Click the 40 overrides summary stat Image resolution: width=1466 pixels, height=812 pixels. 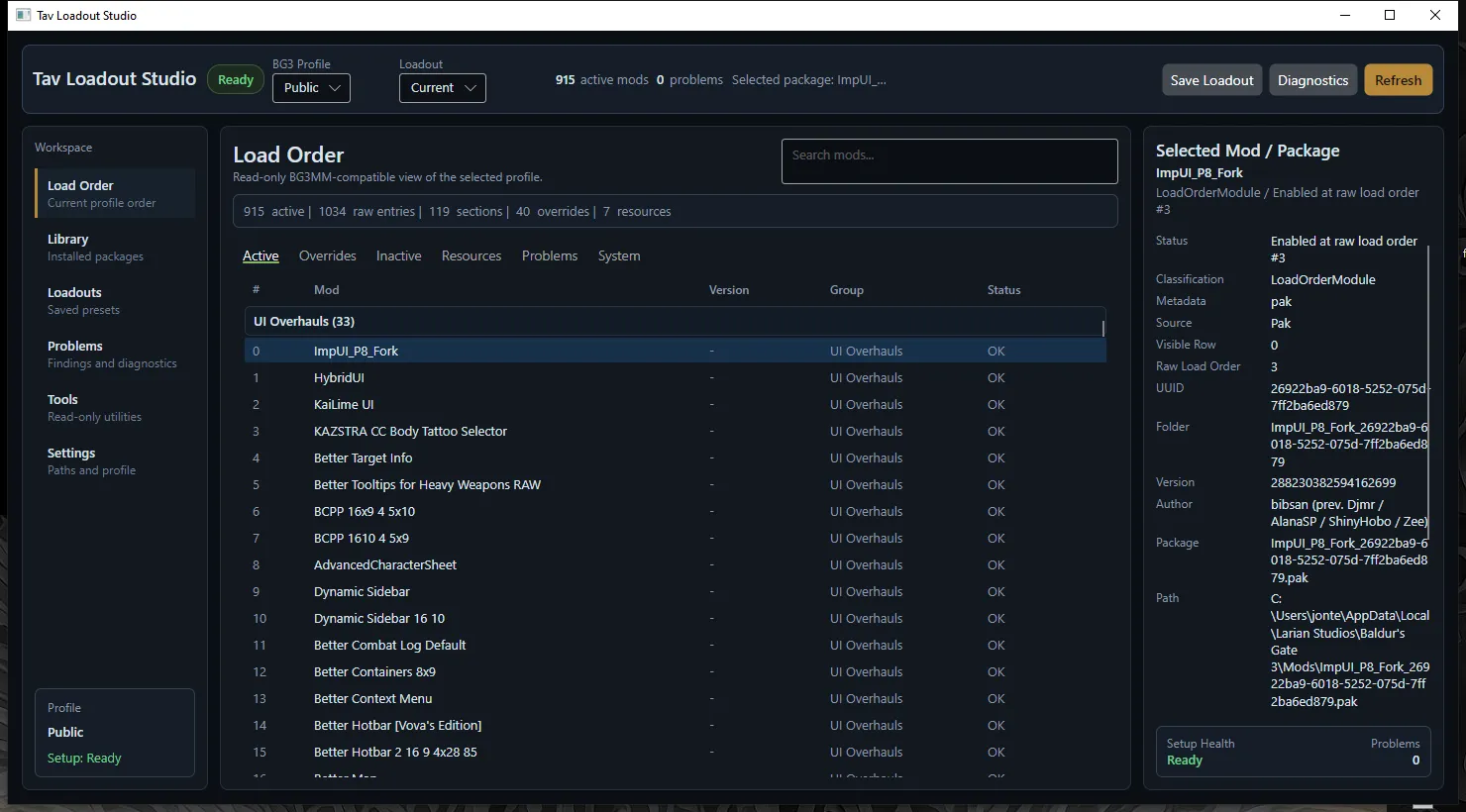tap(553, 212)
